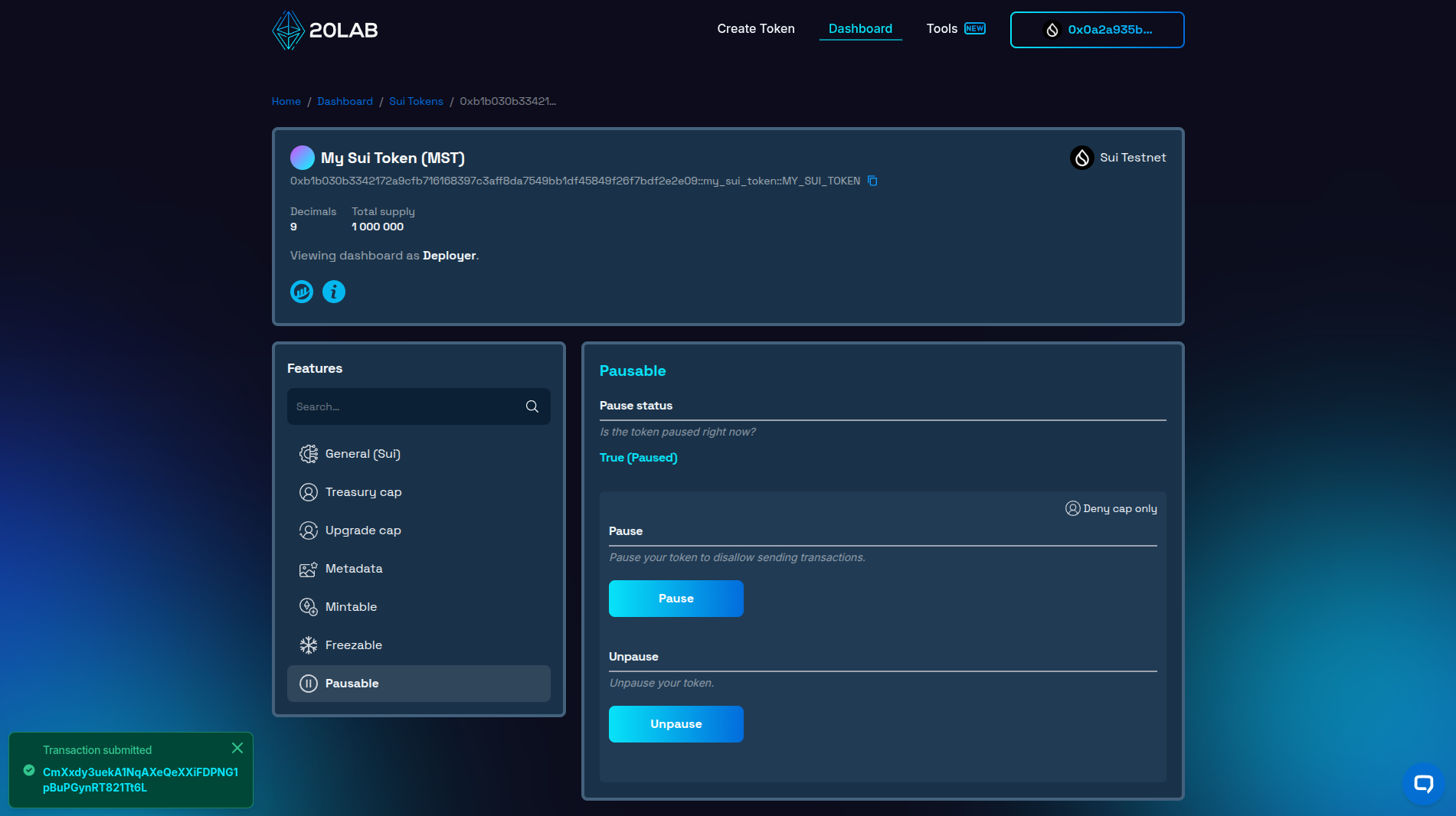This screenshot has width=1456, height=816.
Task: Click the NEW badge beside Tools
Action: click(x=975, y=28)
